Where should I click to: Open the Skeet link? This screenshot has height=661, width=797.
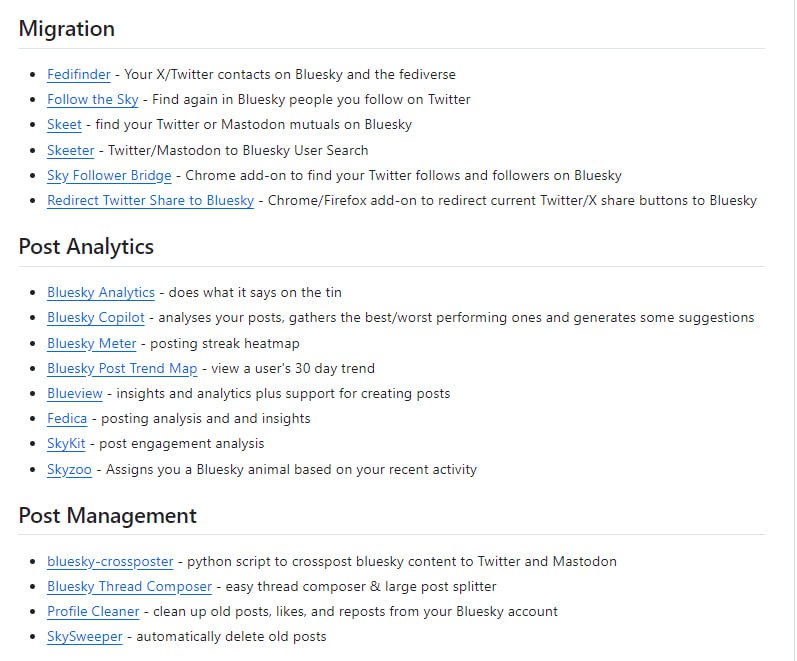click(64, 125)
